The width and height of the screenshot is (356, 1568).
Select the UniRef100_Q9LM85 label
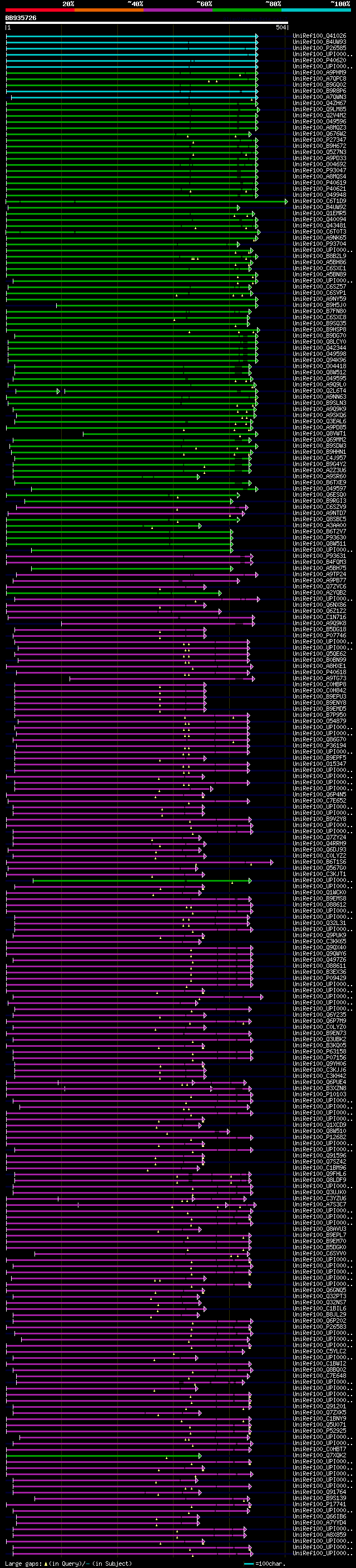pyautogui.click(x=319, y=110)
